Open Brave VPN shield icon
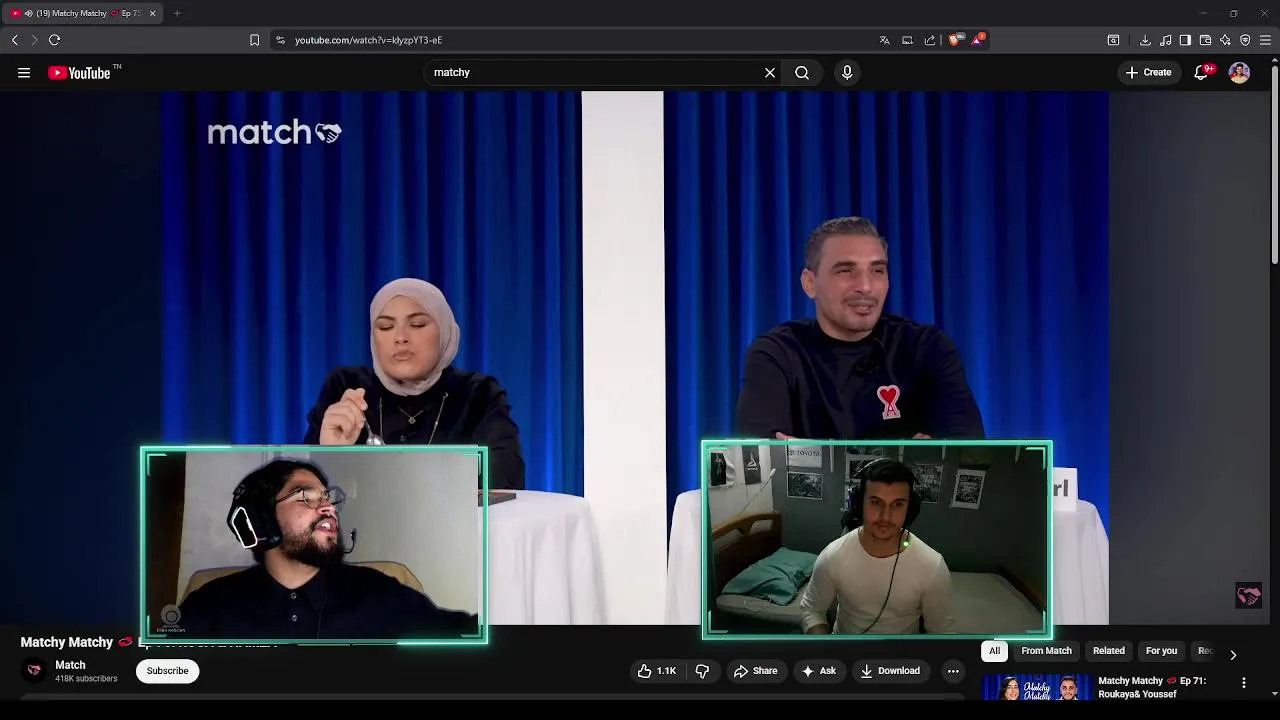Viewport: 1280px width, 720px height. [x=1245, y=40]
